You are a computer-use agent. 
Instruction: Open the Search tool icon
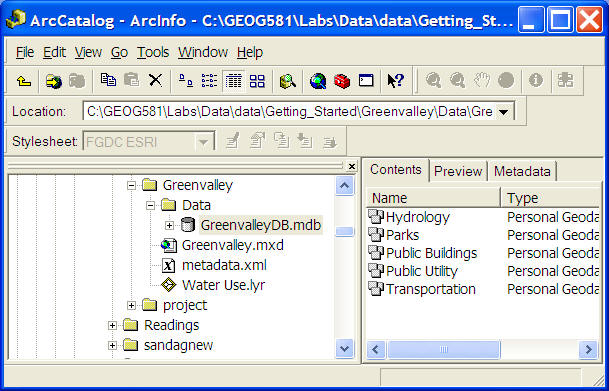(288, 81)
